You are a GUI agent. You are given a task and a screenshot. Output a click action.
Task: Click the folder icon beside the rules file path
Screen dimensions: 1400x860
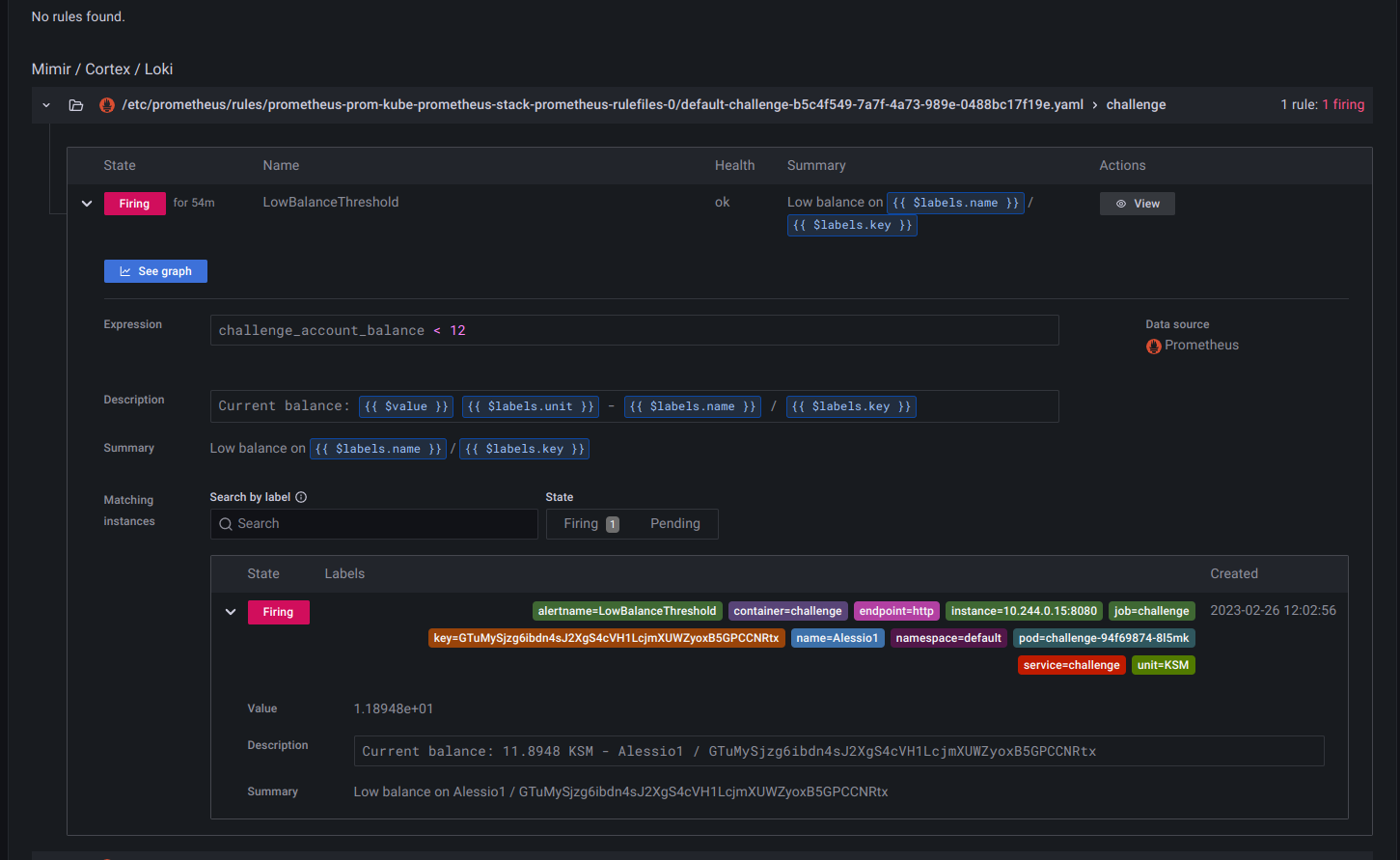[76, 105]
